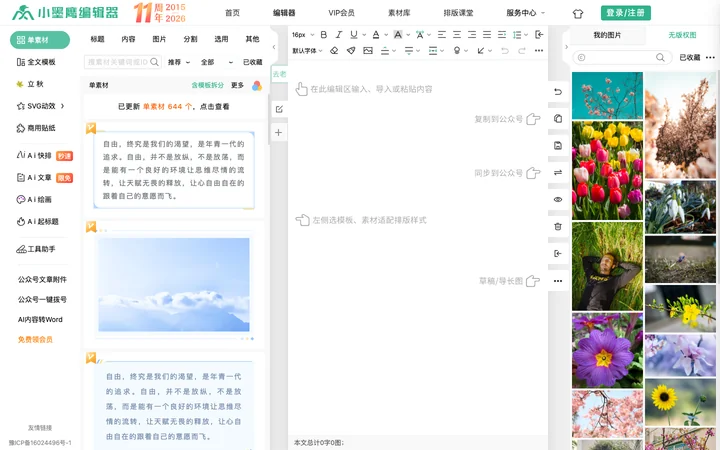Click the import arrow icon in toolbar
This screenshot has width=720, height=450.
(x=540, y=34)
